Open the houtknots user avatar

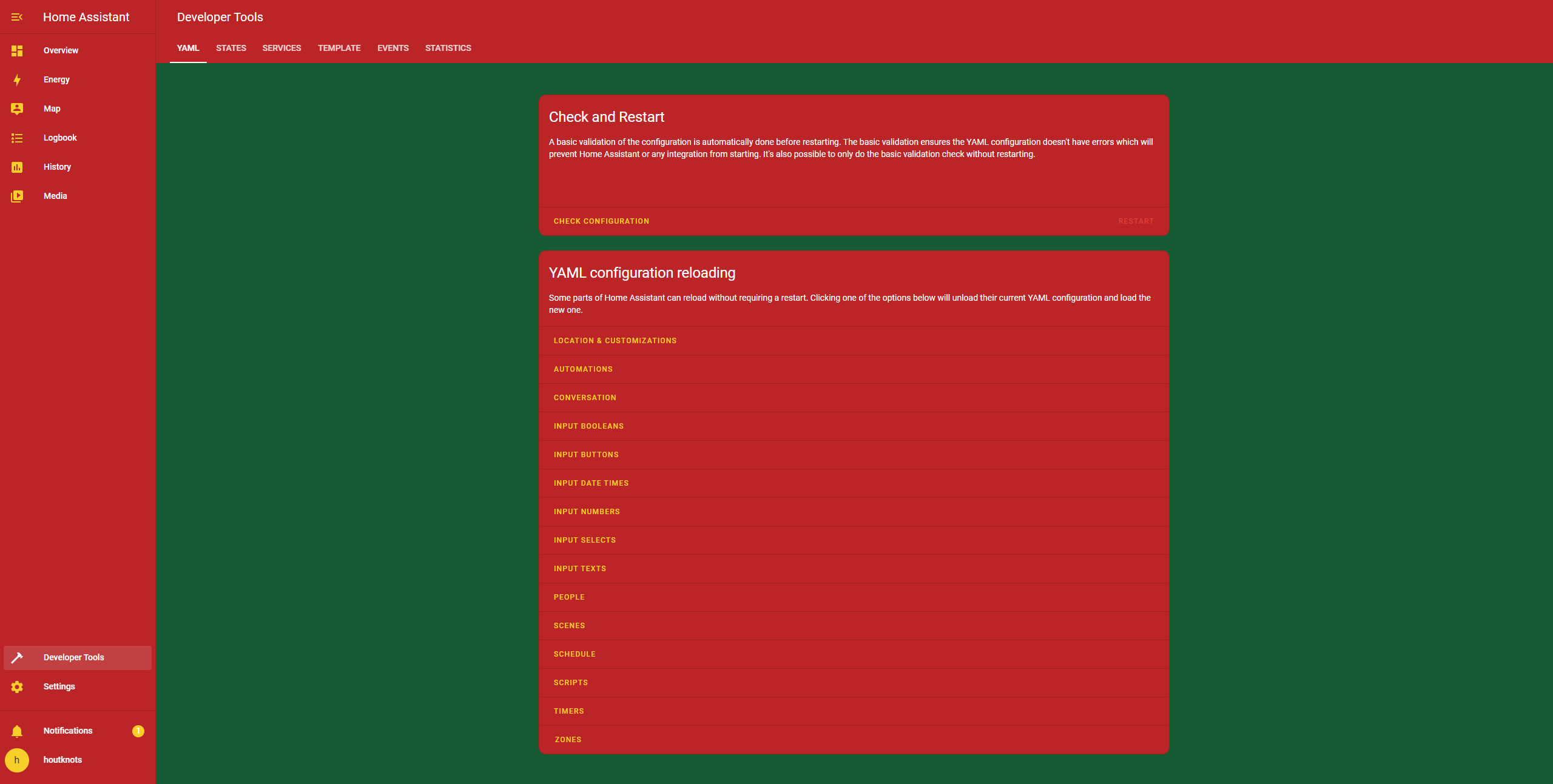(x=17, y=760)
